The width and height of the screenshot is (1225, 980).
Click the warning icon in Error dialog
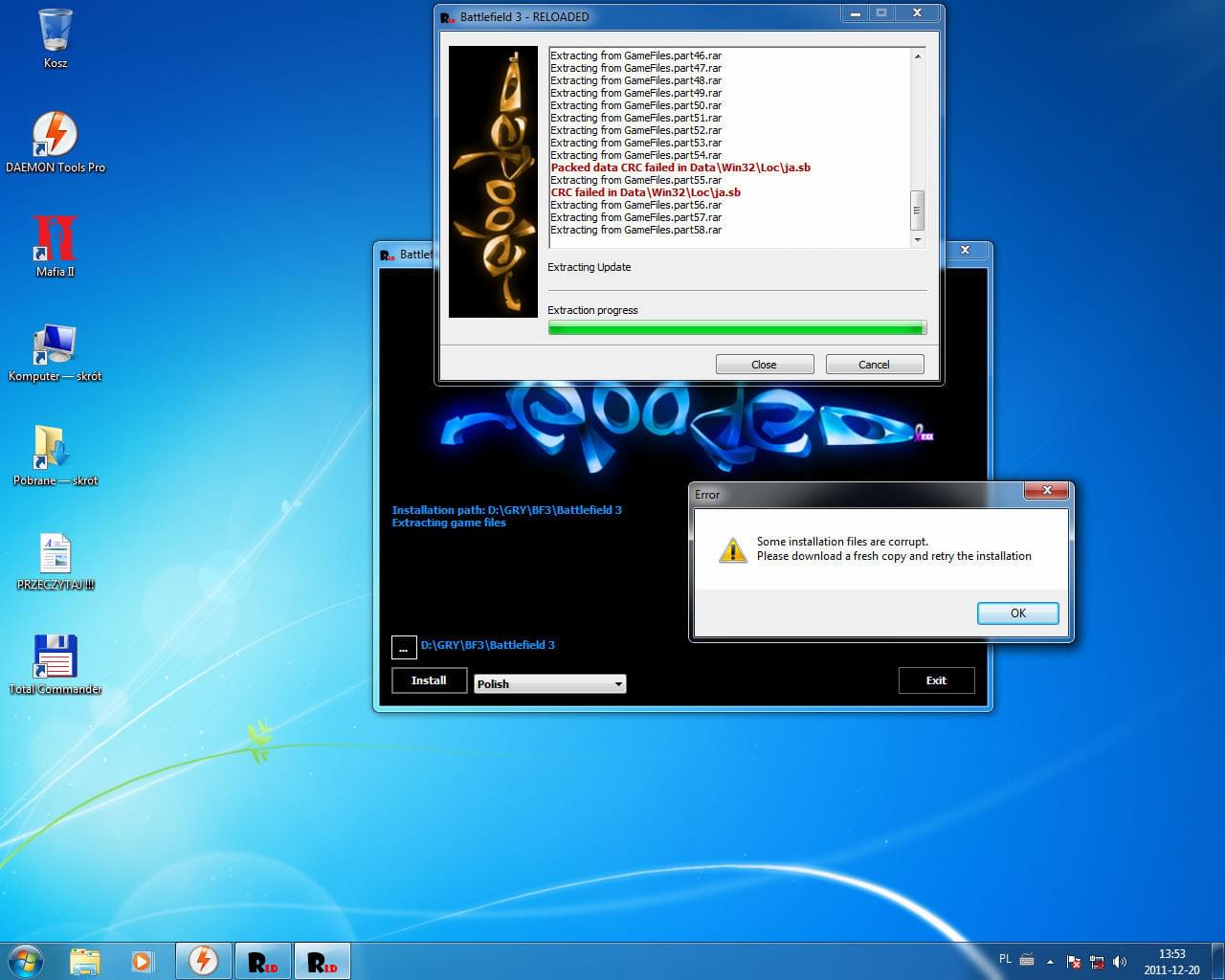coord(733,549)
